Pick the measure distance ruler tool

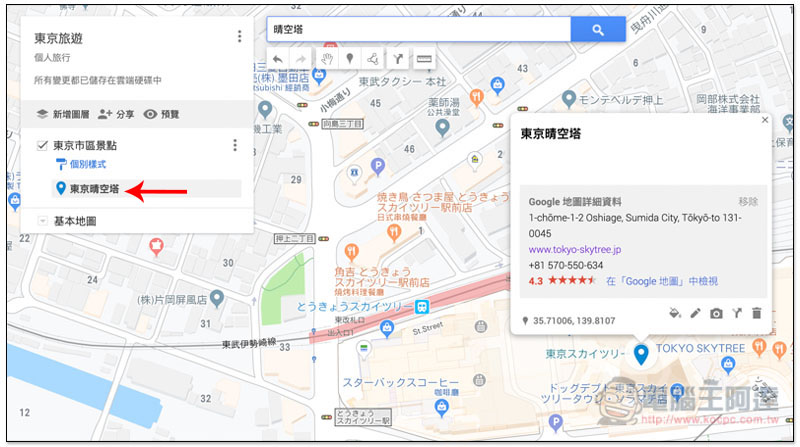tap(423, 59)
